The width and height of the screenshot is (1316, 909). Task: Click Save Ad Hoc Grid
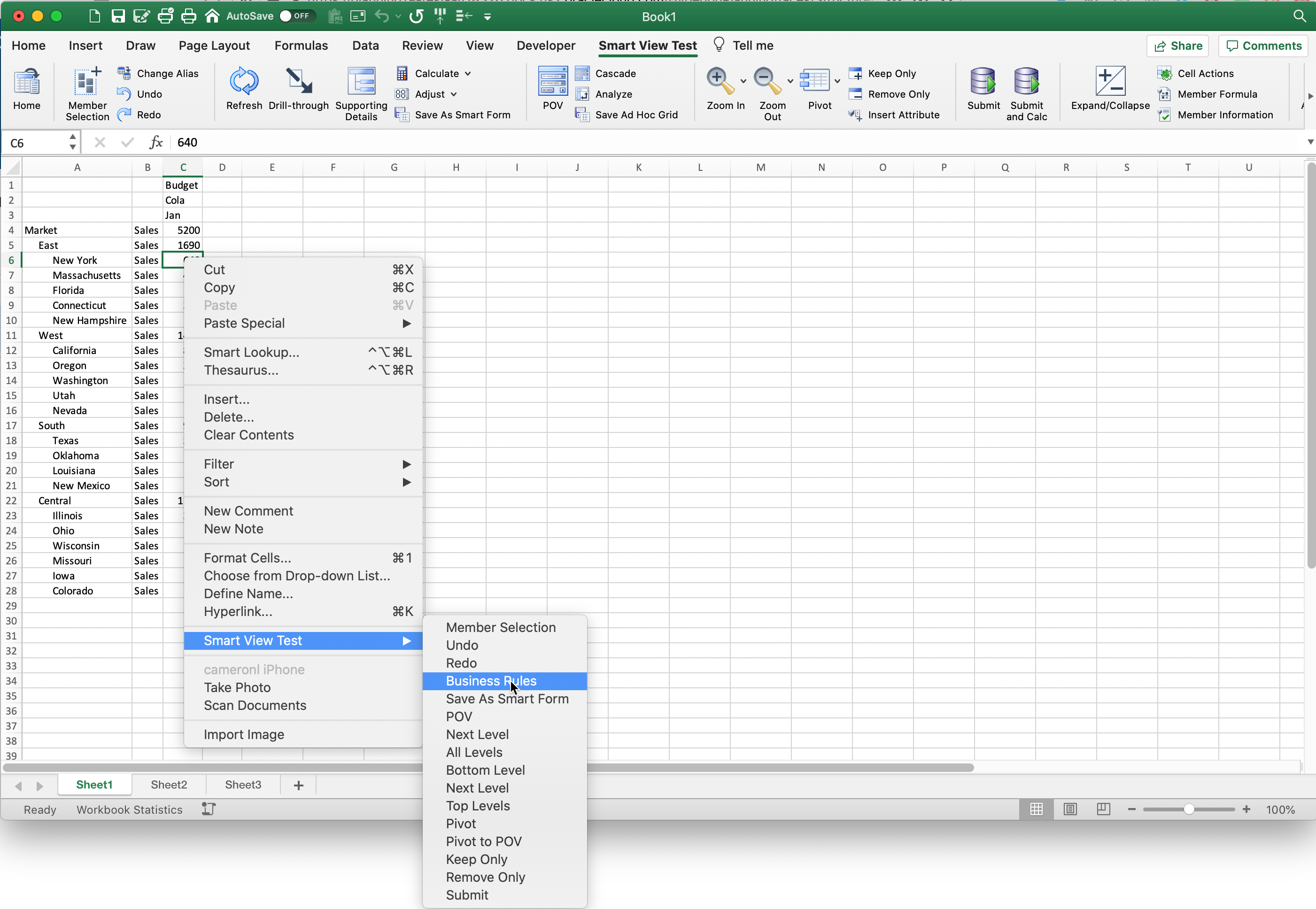[x=627, y=115]
